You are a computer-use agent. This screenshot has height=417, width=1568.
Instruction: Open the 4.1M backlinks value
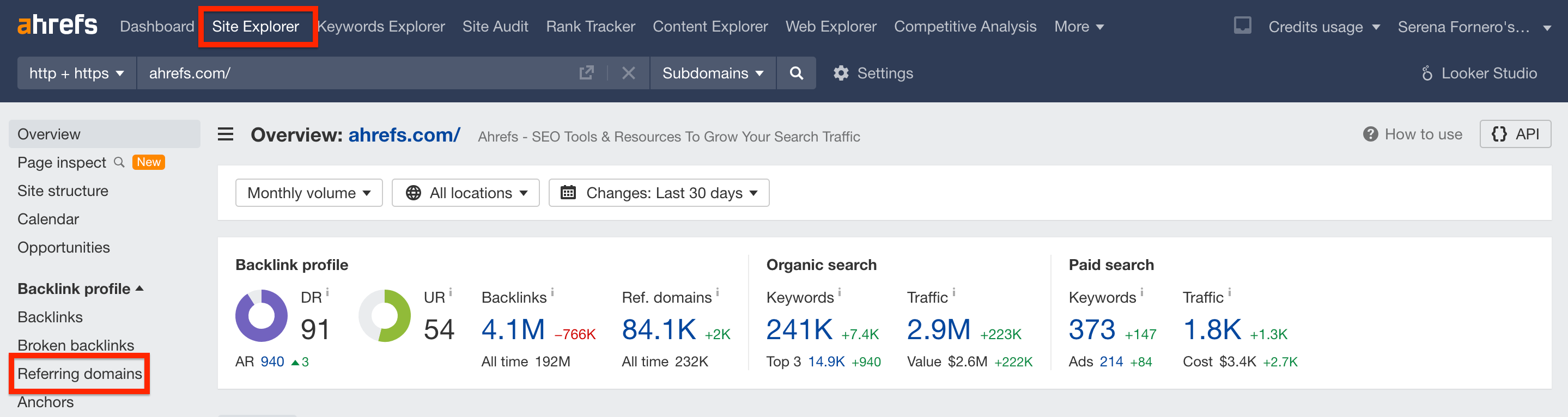tap(513, 329)
